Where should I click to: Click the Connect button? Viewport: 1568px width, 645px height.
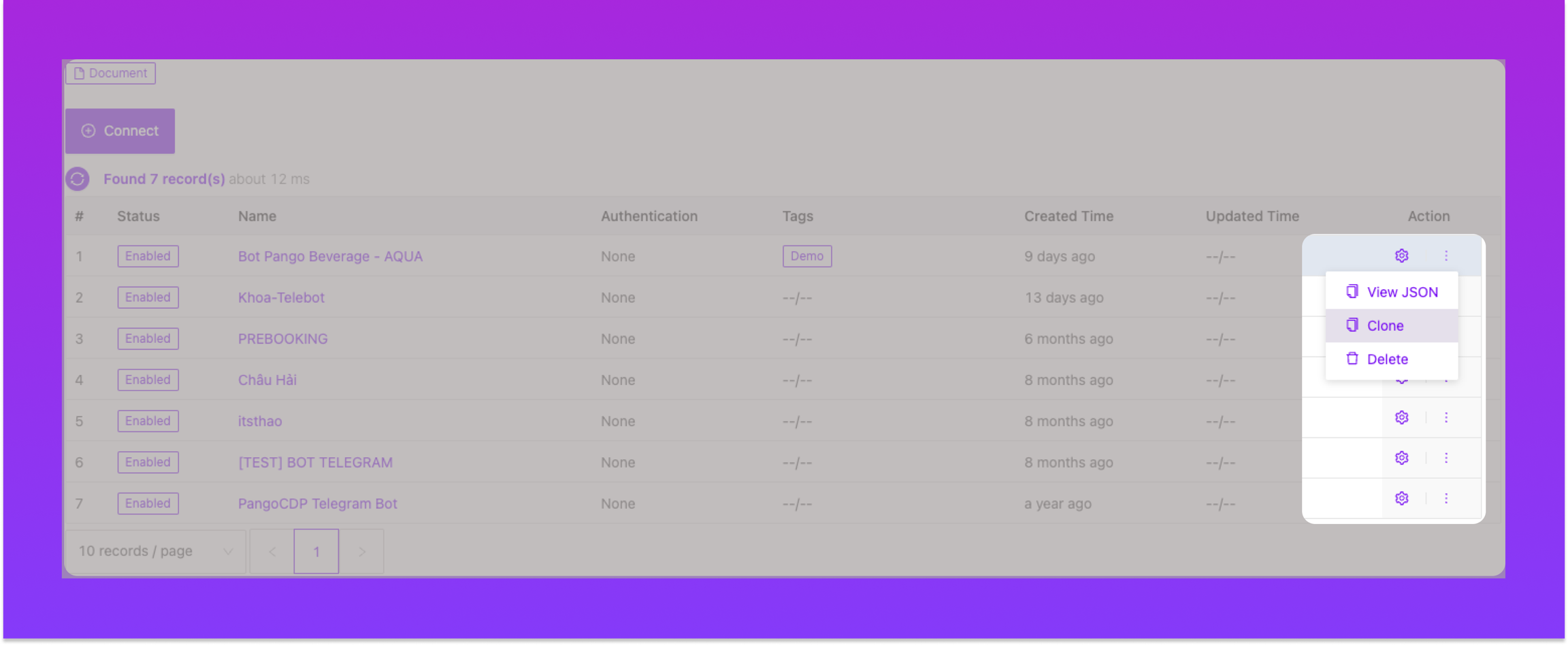click(x=120, y=131)
